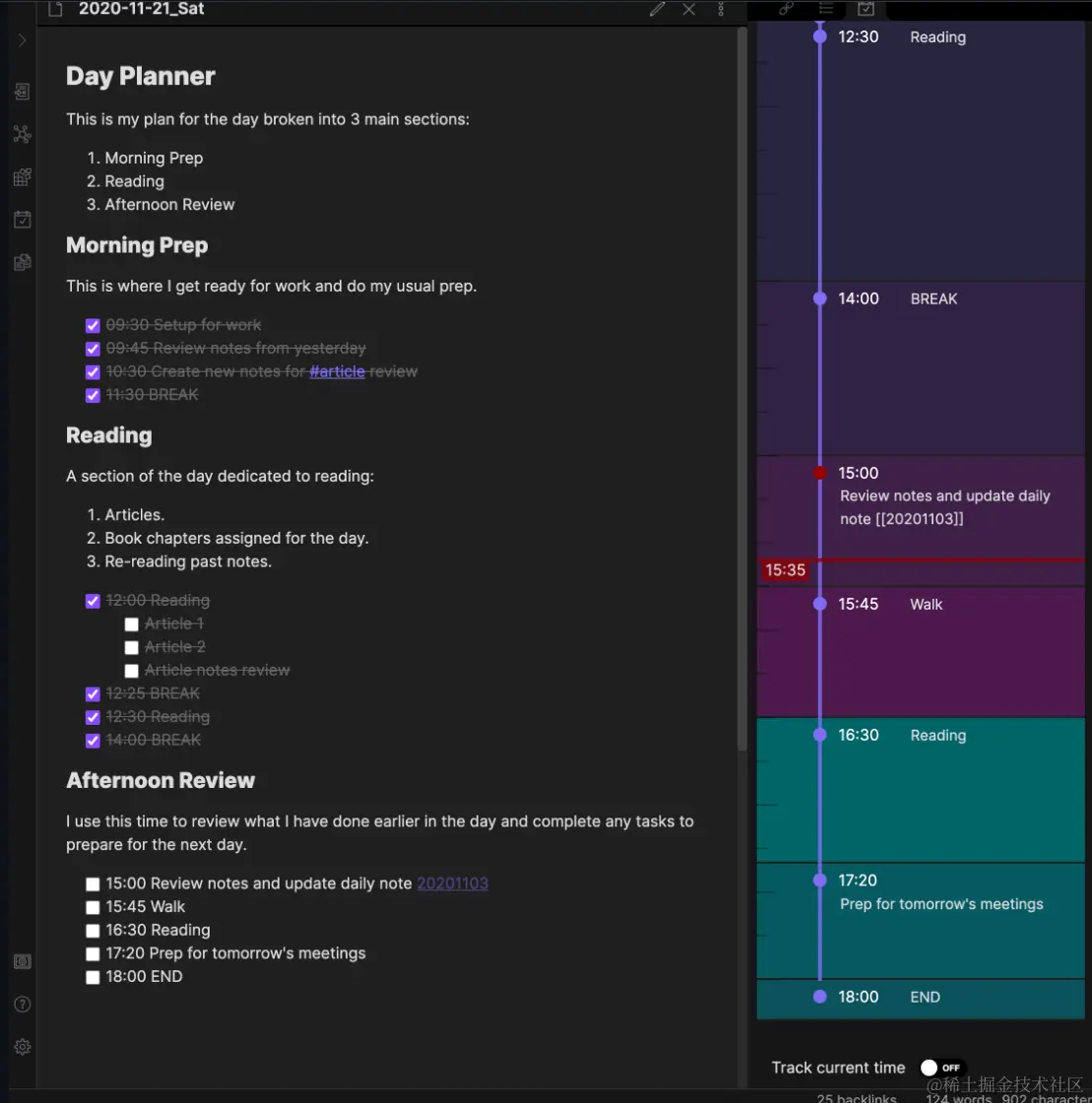1092x1103 pixels.
Task: Check 17:20 Prep for tomorrow's meetings
Action: pyautogui.click(x=93, y=954)
